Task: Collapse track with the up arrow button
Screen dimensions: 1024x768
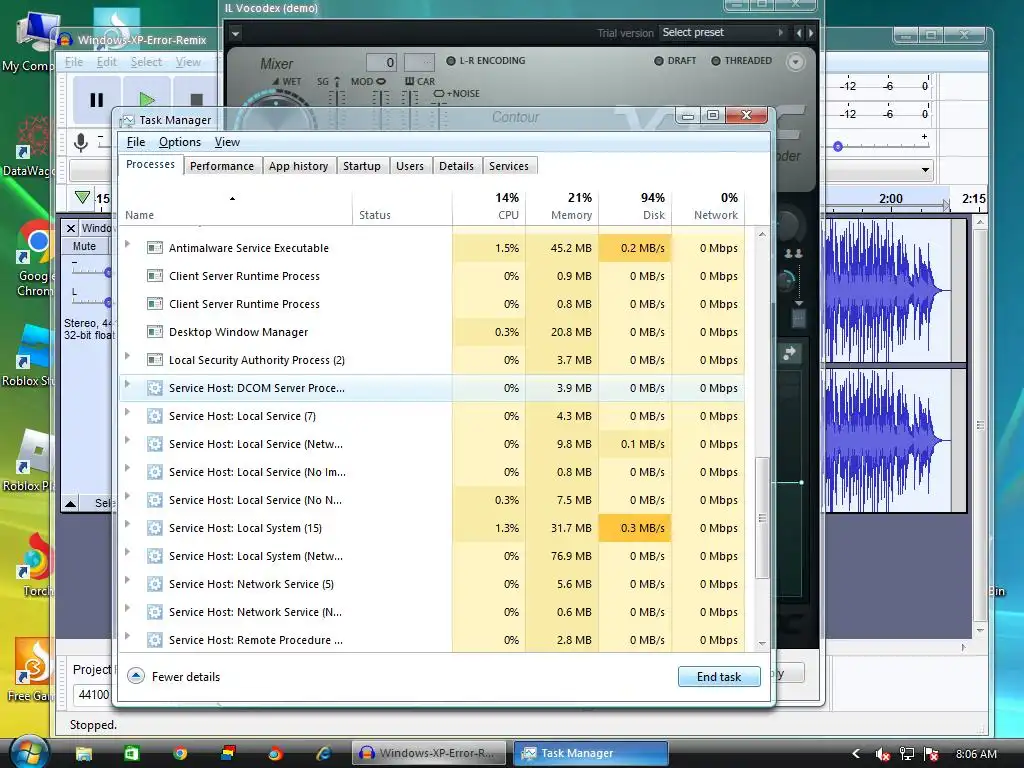Action: [x=71, y=503]
